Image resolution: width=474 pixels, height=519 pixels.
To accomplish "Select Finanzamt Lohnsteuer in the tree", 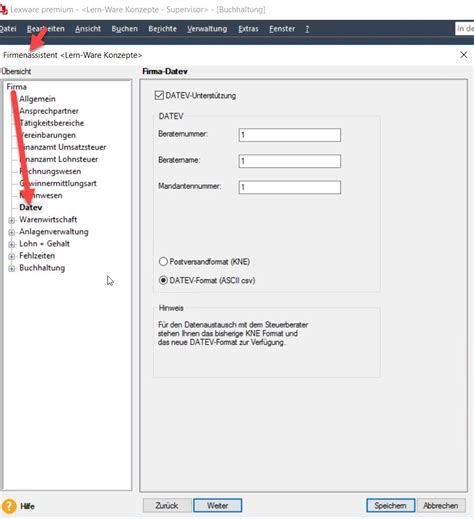I will (x=59, y=159).
